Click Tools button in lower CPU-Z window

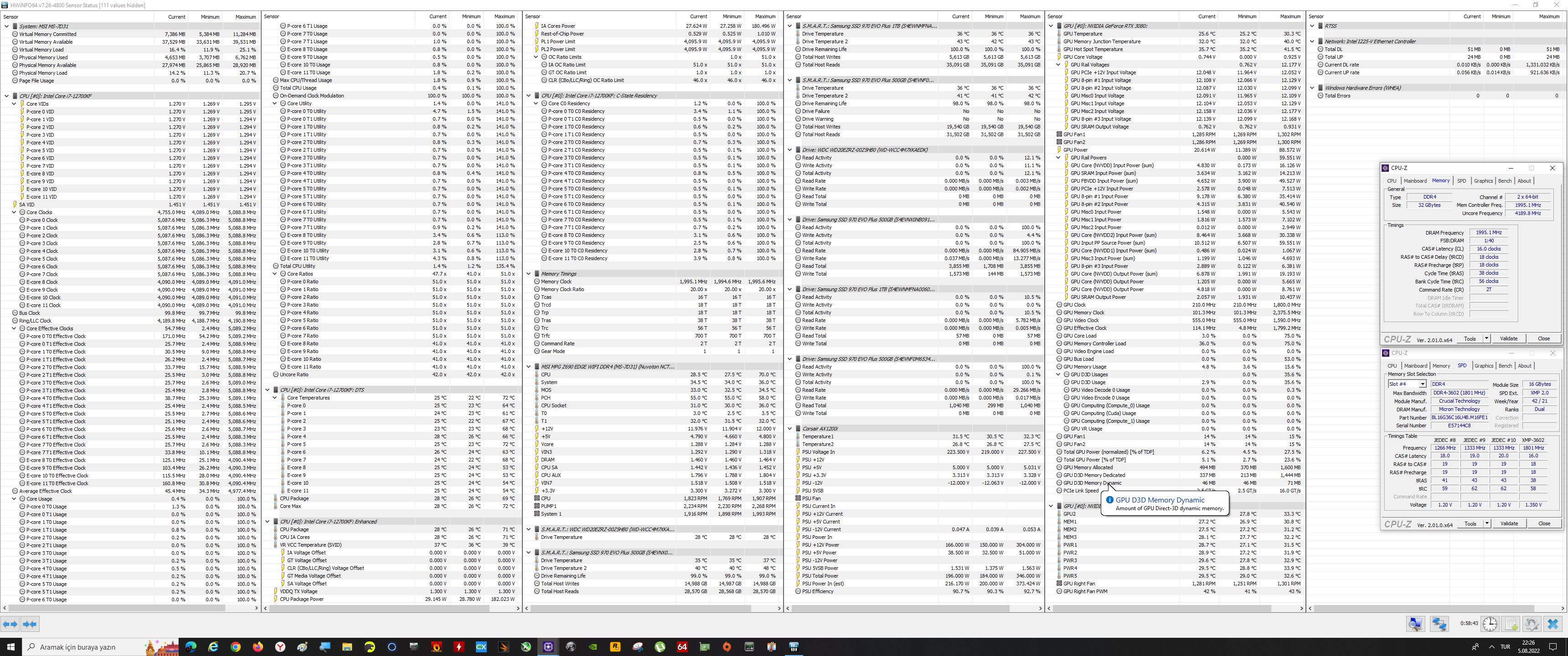click(1470, 523)
